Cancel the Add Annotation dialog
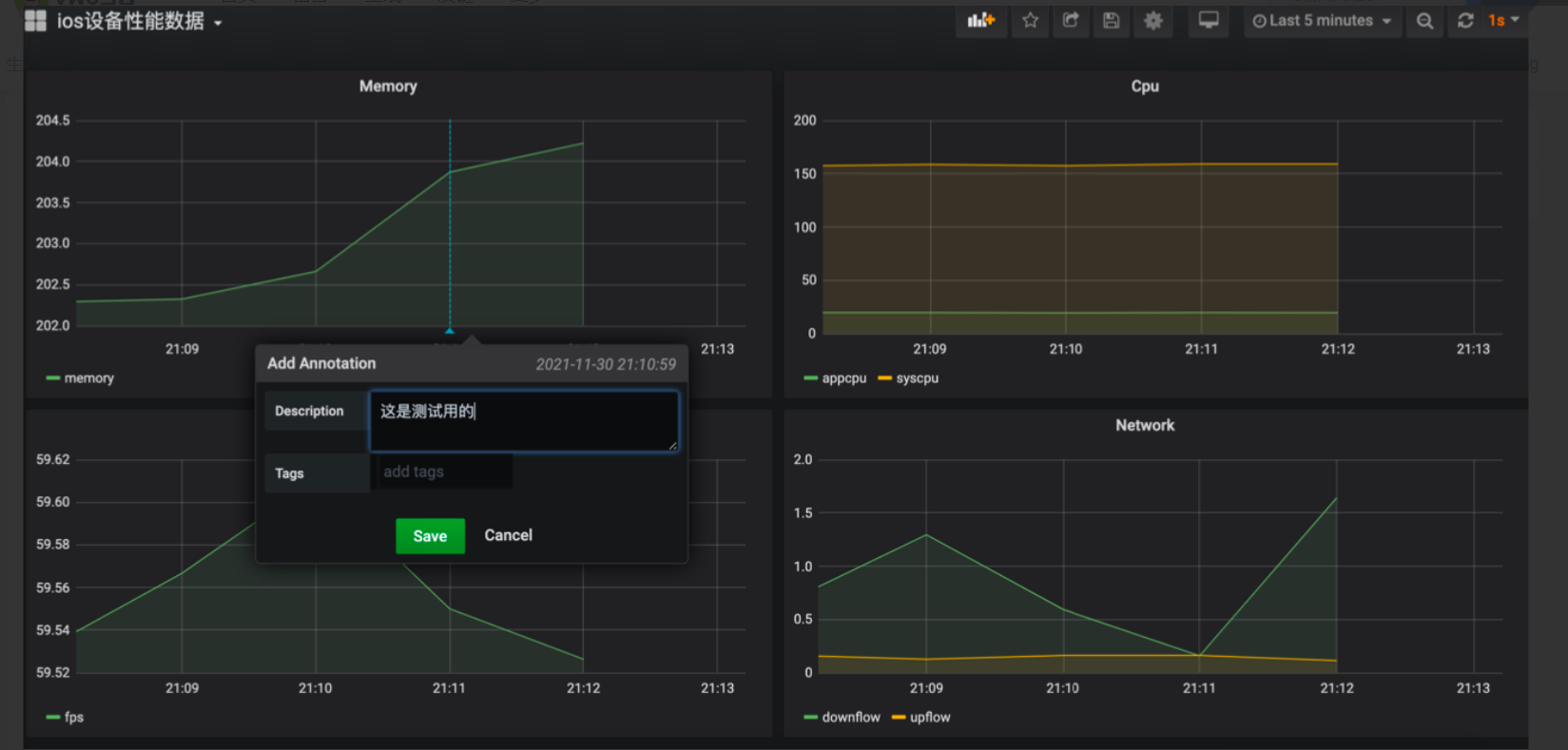This screenshot has height=750, width=1568. pyautogui.click(x=509, y=535)
